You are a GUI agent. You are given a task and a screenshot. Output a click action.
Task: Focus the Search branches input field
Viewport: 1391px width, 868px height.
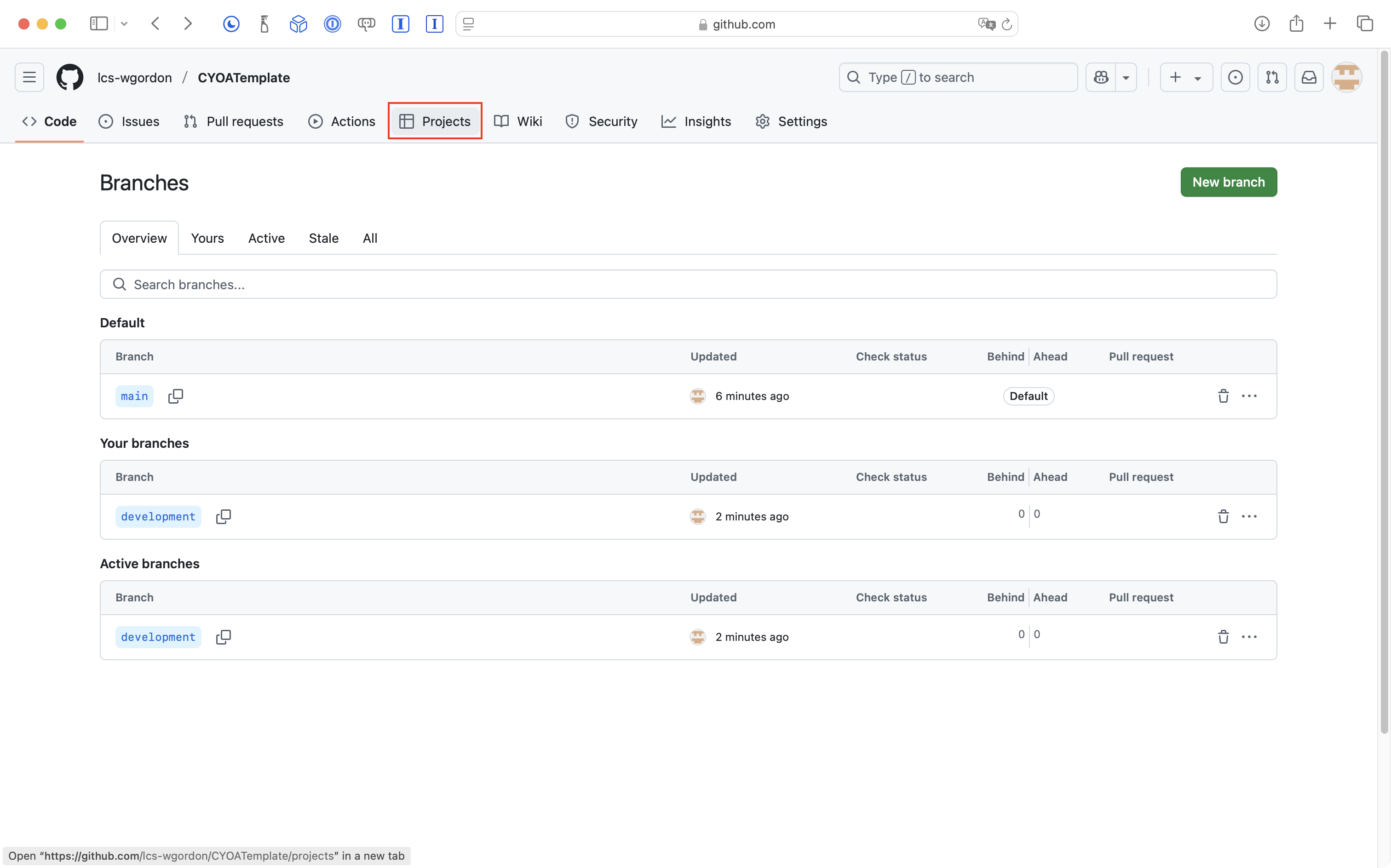pyautogui.click(x=688, y=284)
